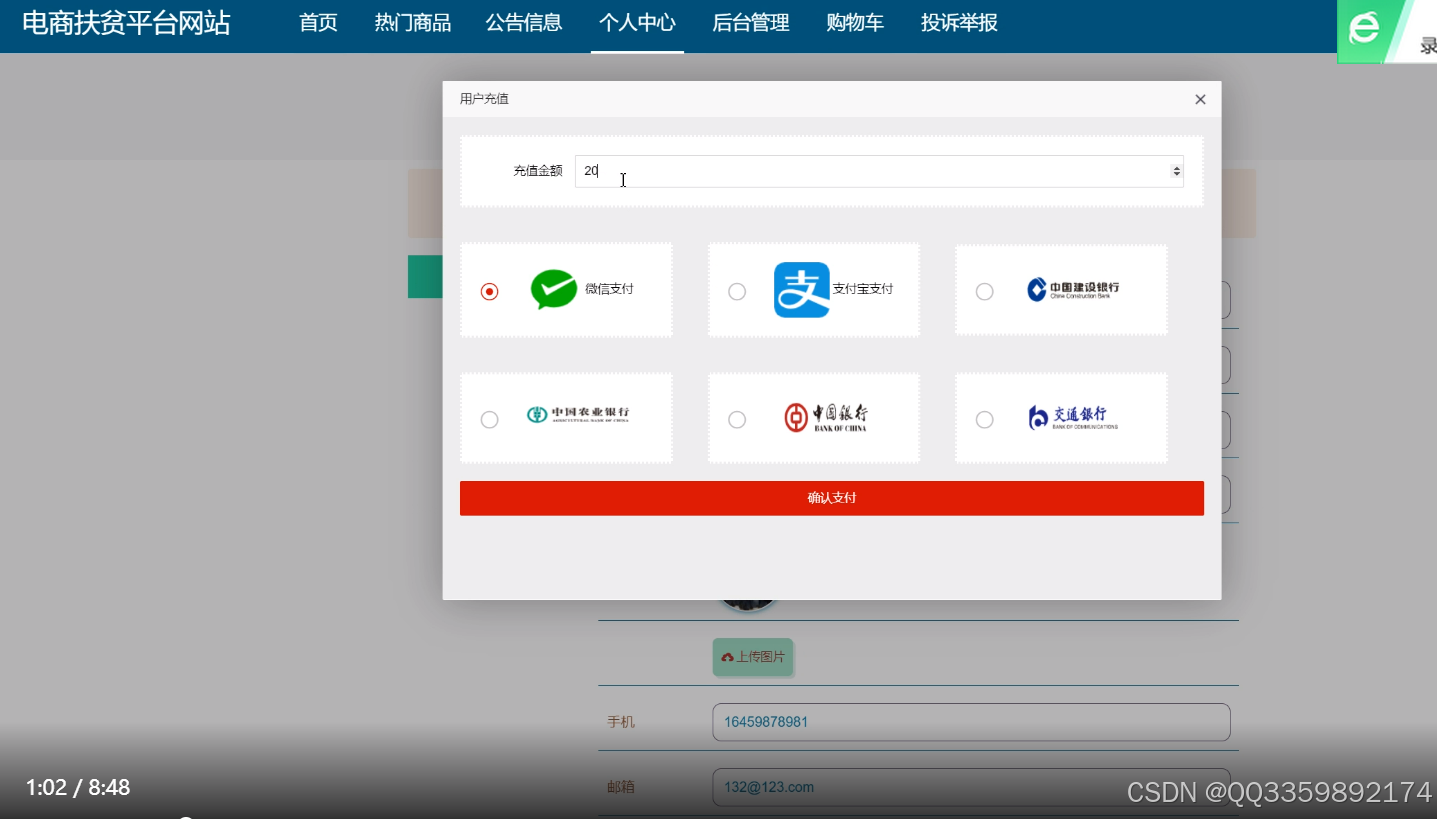Viewport: 1437px width, 819px height.
Task: Focus the 充值金额 recharge amount field
Action: [879, 171]
